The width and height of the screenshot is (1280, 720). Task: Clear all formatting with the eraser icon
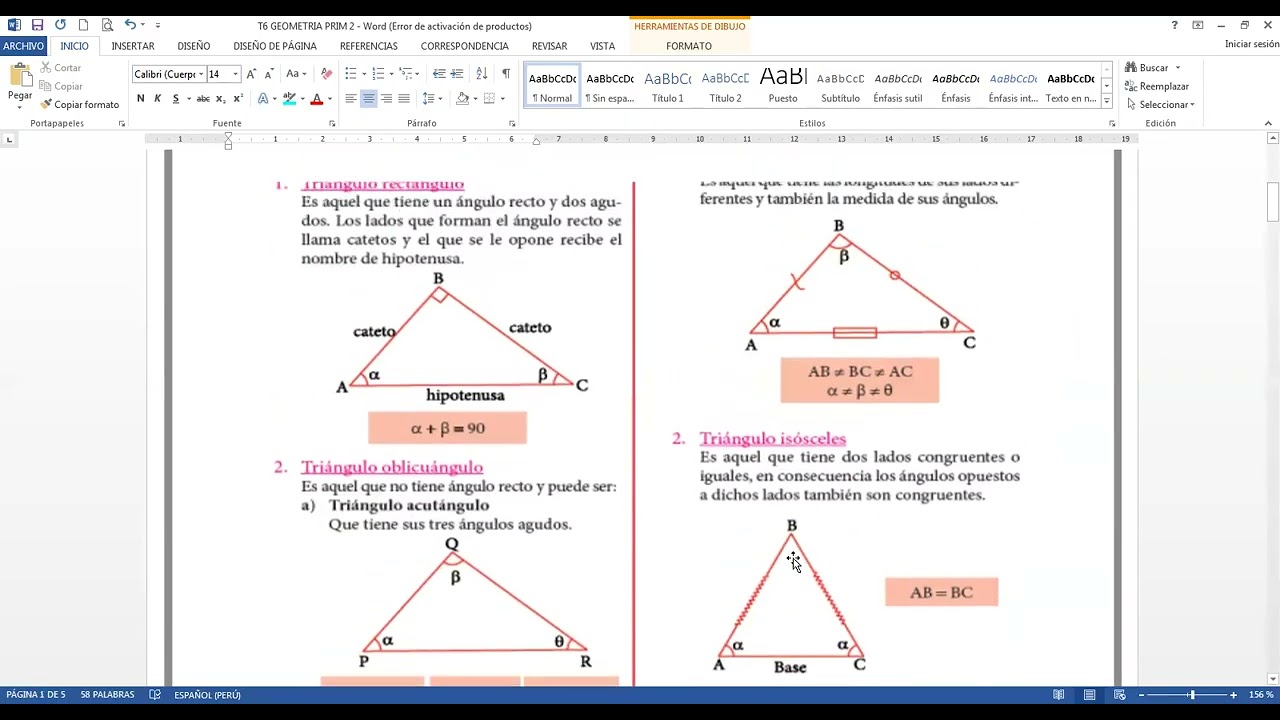(326, 74)
